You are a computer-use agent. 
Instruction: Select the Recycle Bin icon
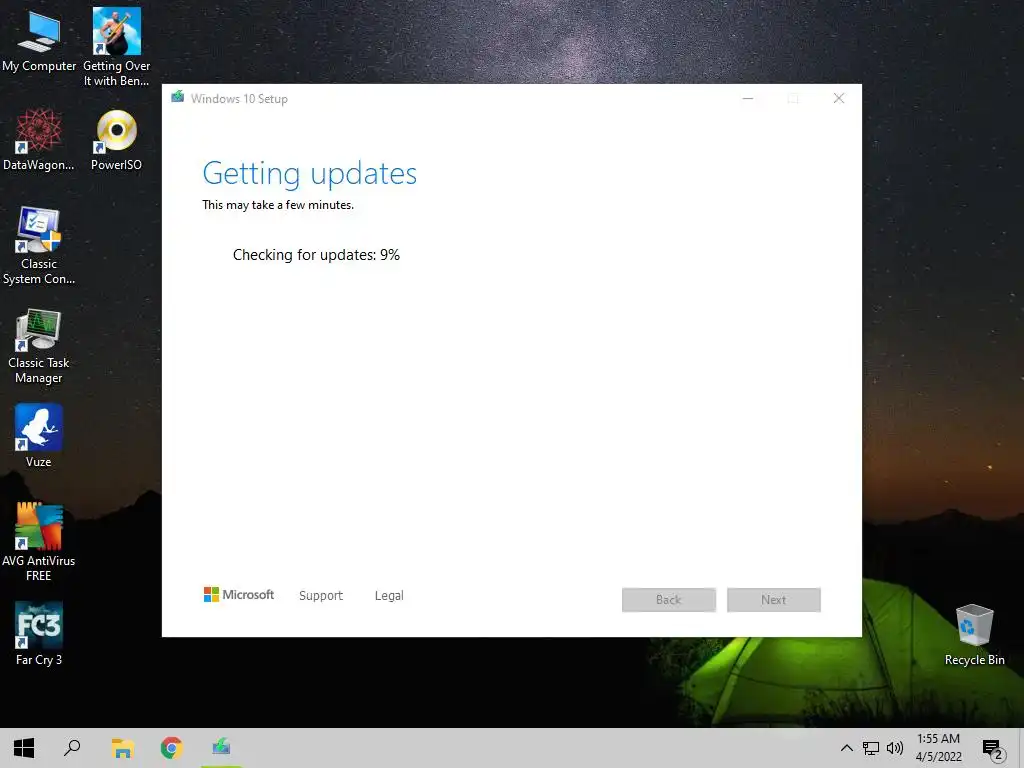click(974, 634)
